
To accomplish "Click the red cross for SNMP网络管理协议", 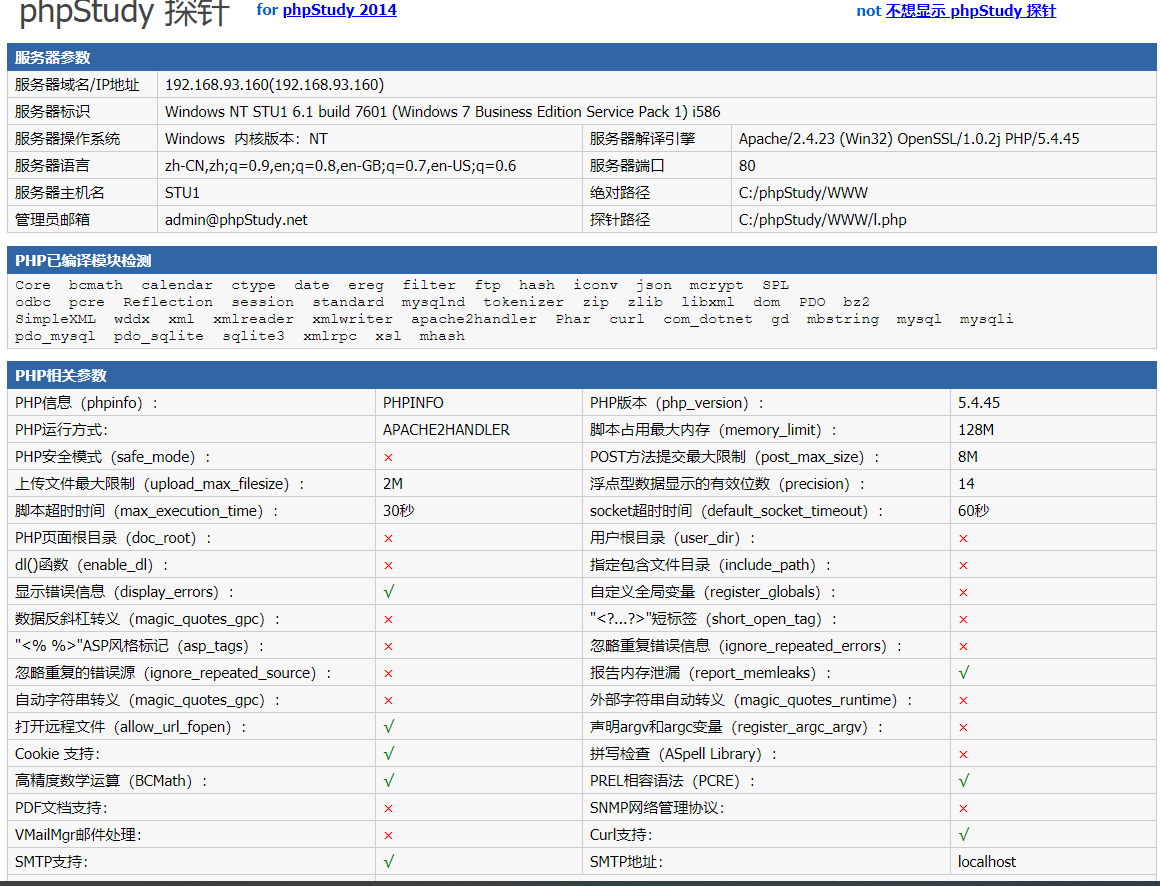I will [963, 808].
